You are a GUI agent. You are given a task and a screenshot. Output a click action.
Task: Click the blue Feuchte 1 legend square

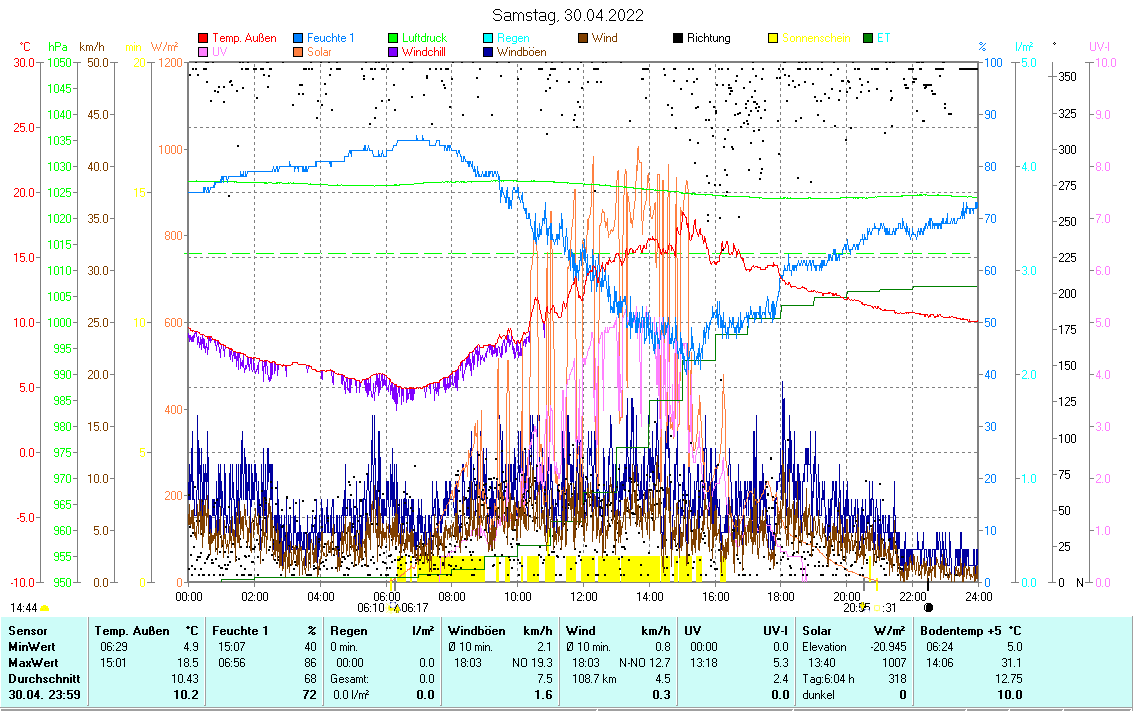(299, 38)
